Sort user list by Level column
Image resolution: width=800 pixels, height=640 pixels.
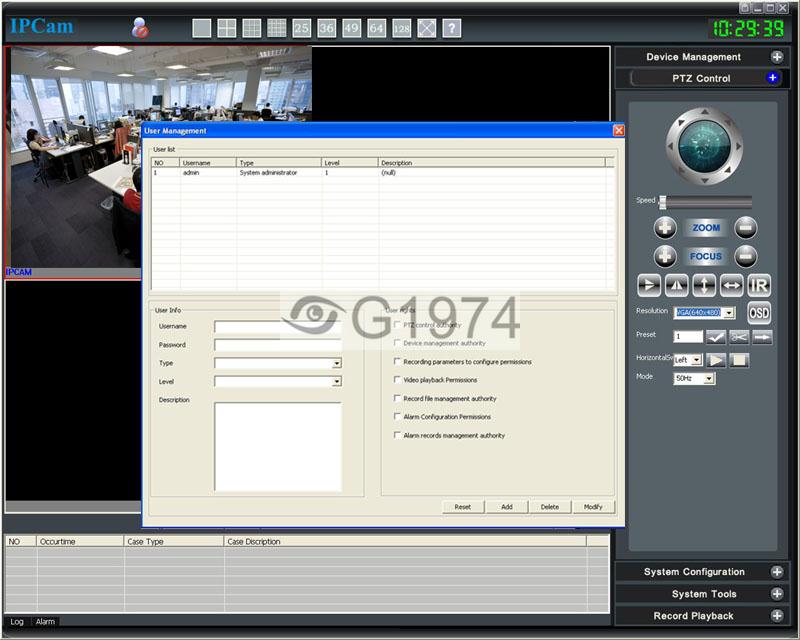pos(350,163)
